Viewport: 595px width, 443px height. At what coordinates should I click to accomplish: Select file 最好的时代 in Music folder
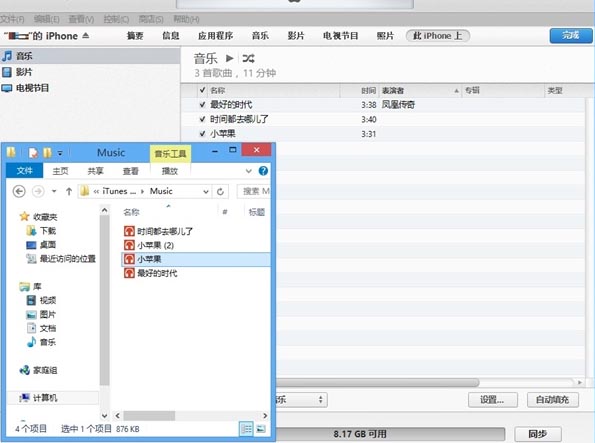click(x=151, y=273)
